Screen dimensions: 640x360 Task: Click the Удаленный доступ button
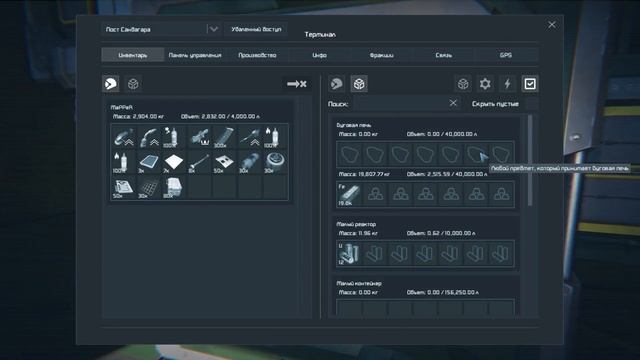(256, 29)
